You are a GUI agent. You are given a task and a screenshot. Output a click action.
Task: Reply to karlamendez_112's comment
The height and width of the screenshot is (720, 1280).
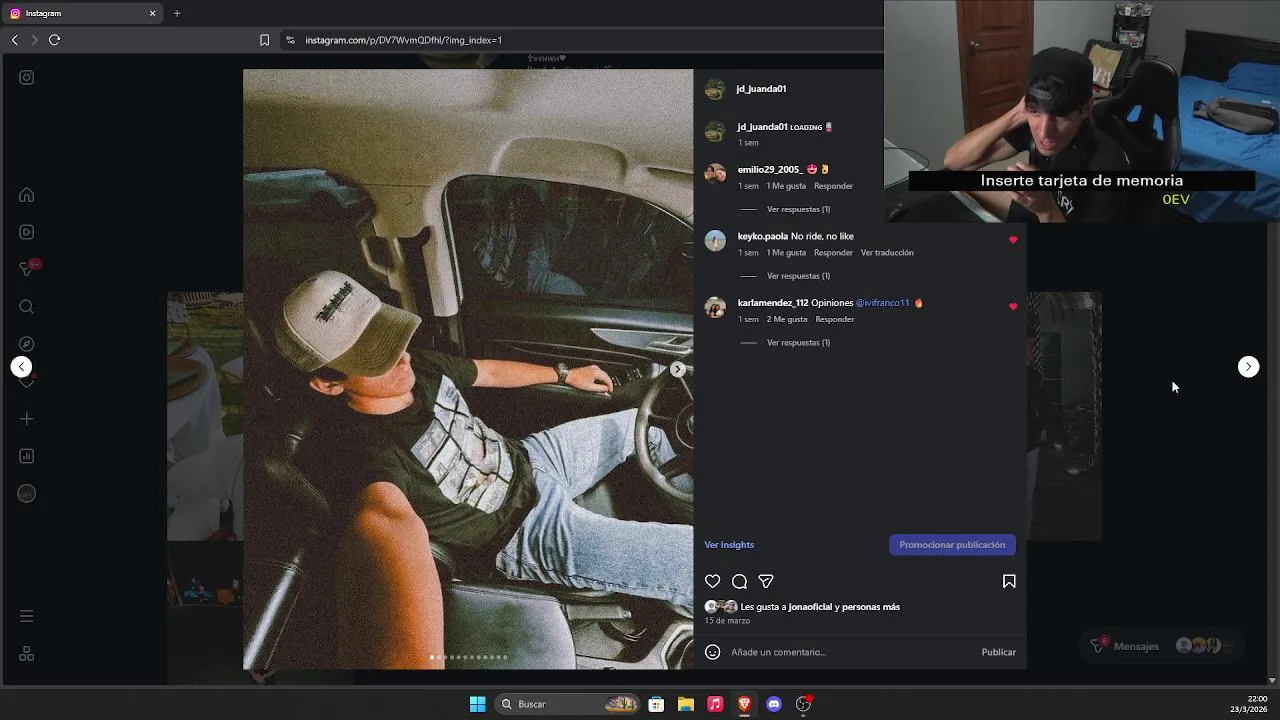(835, 320)
